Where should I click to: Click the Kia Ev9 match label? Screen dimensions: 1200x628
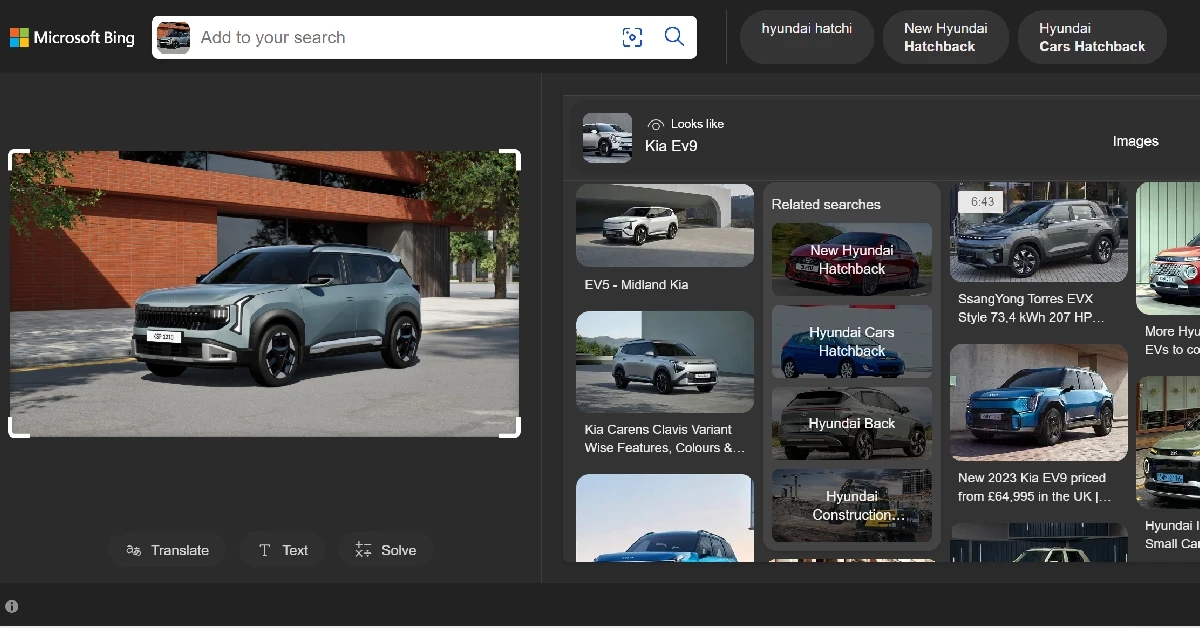pos(691,145)
